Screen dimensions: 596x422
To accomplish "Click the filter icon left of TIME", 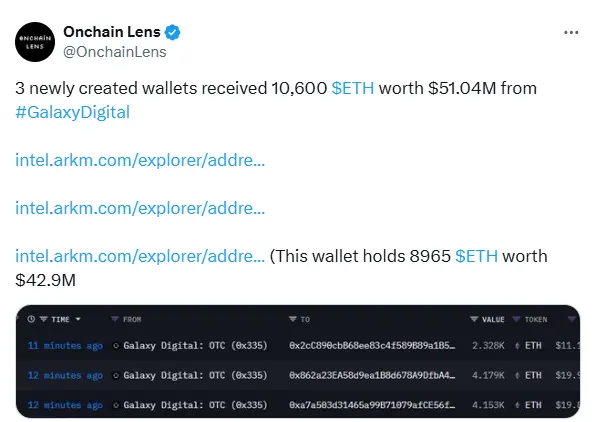I will (44, 319).
